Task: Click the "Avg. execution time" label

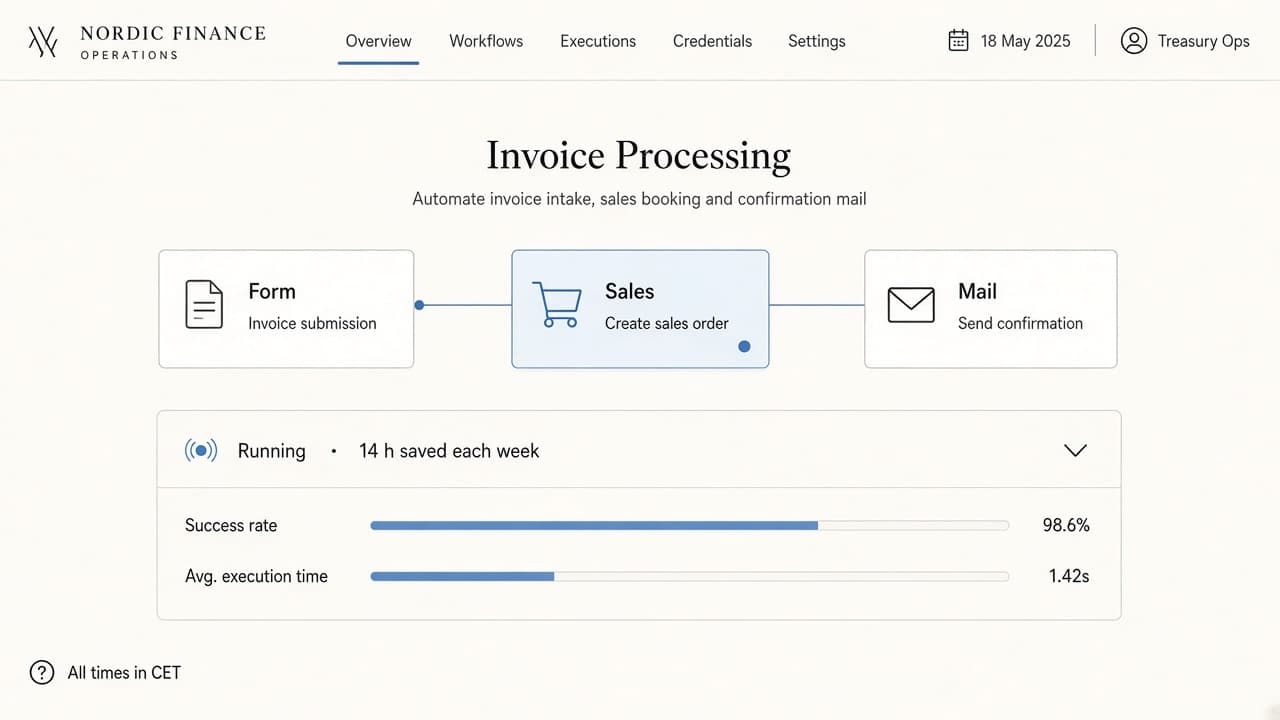Action: pos(256,576)
